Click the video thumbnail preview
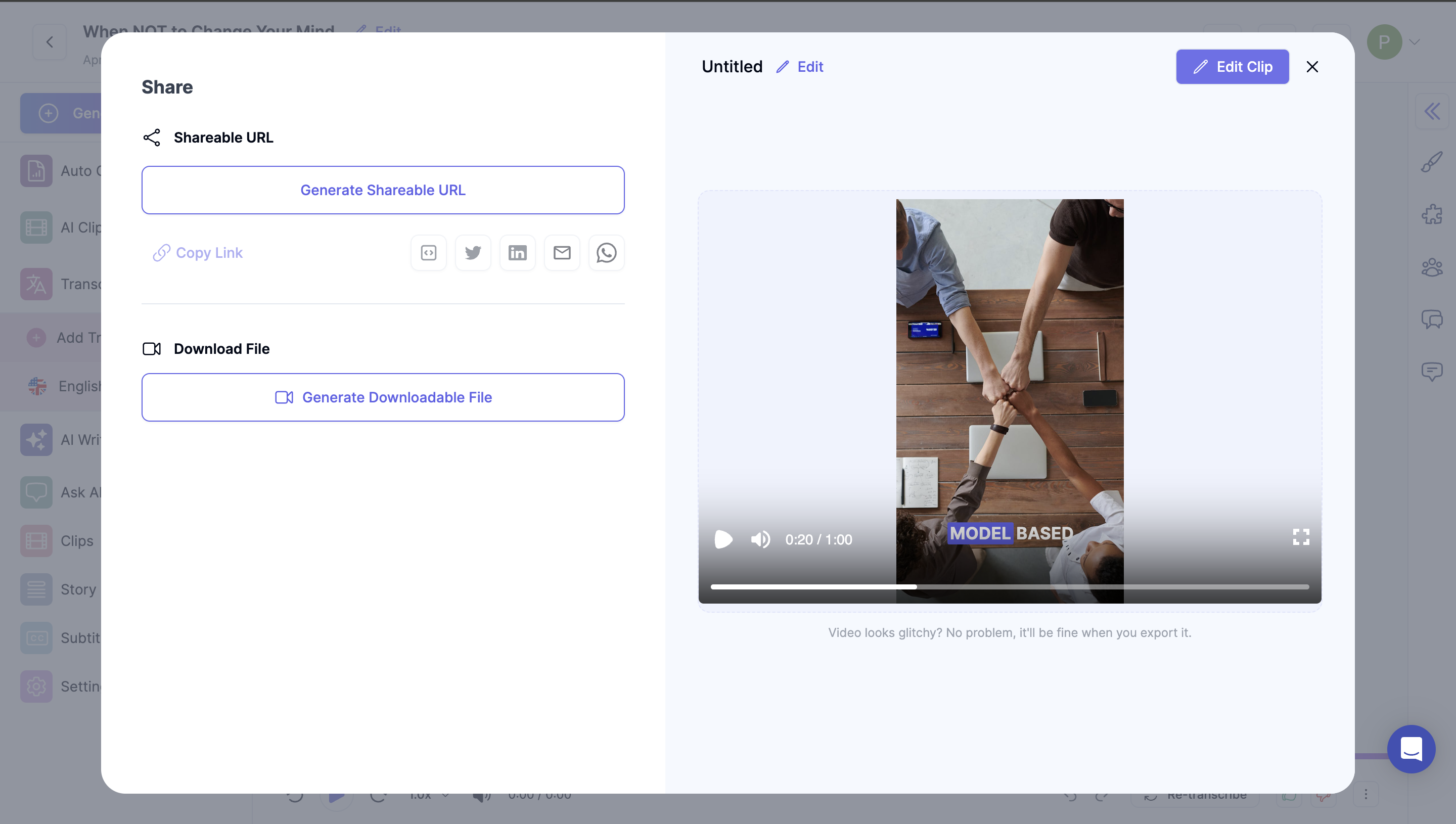This screenshot has width=1456, height=824. (1010, 396)
